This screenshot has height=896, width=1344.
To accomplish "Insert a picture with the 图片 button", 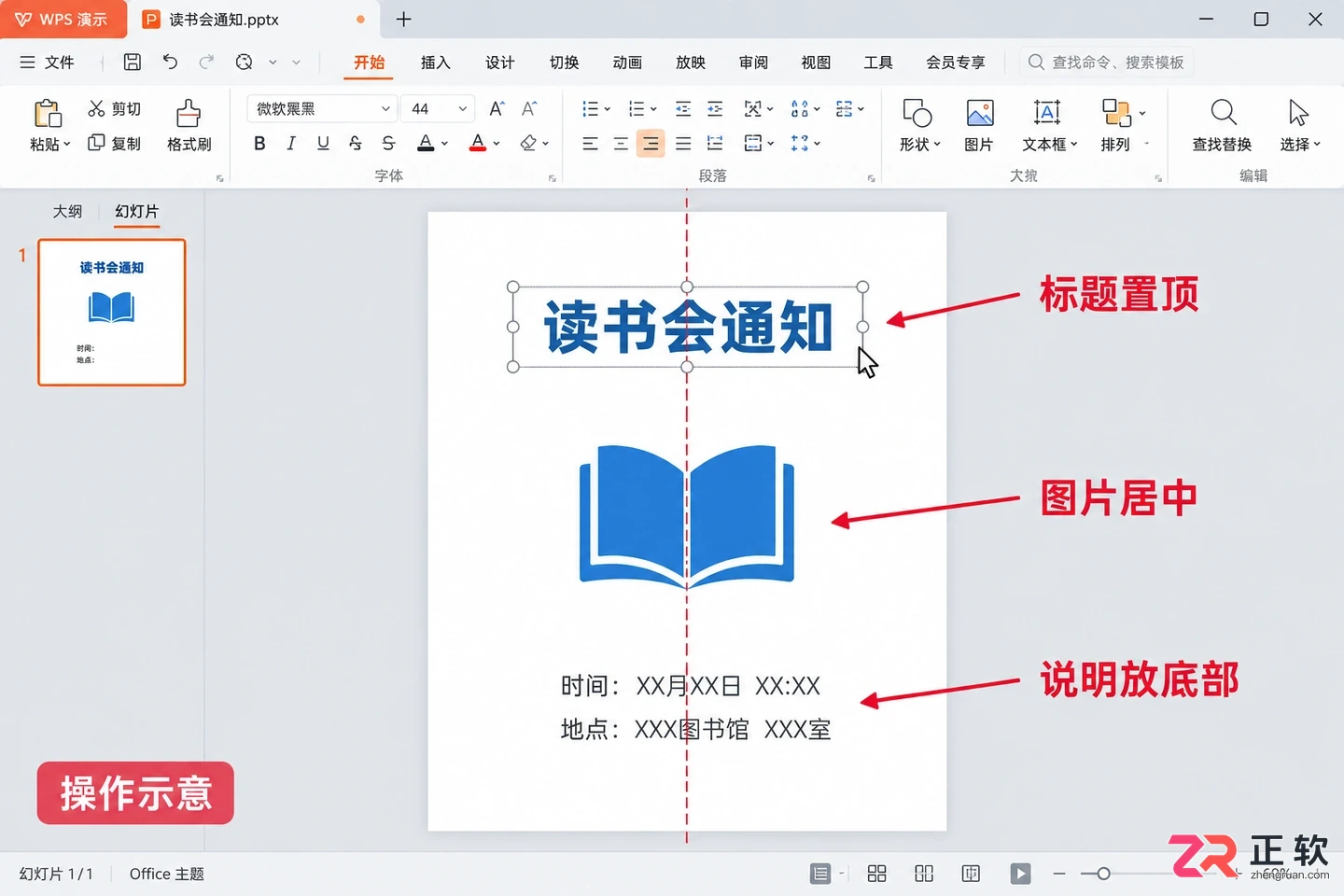I will click(979, 125).
